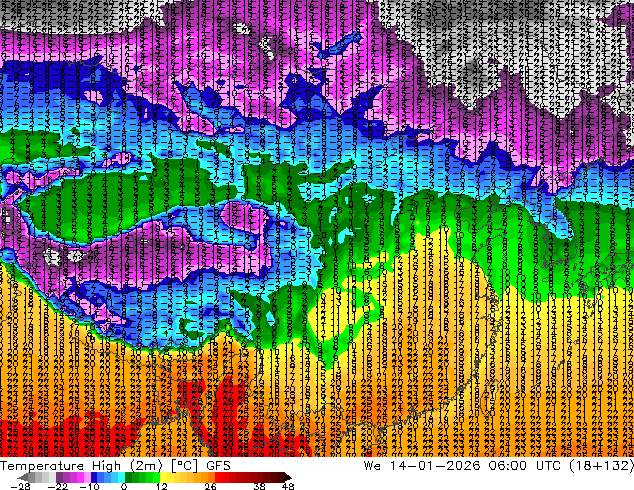Click the 'GFS' model label
This screenshot has width=634, height=490.
[218, 466]
